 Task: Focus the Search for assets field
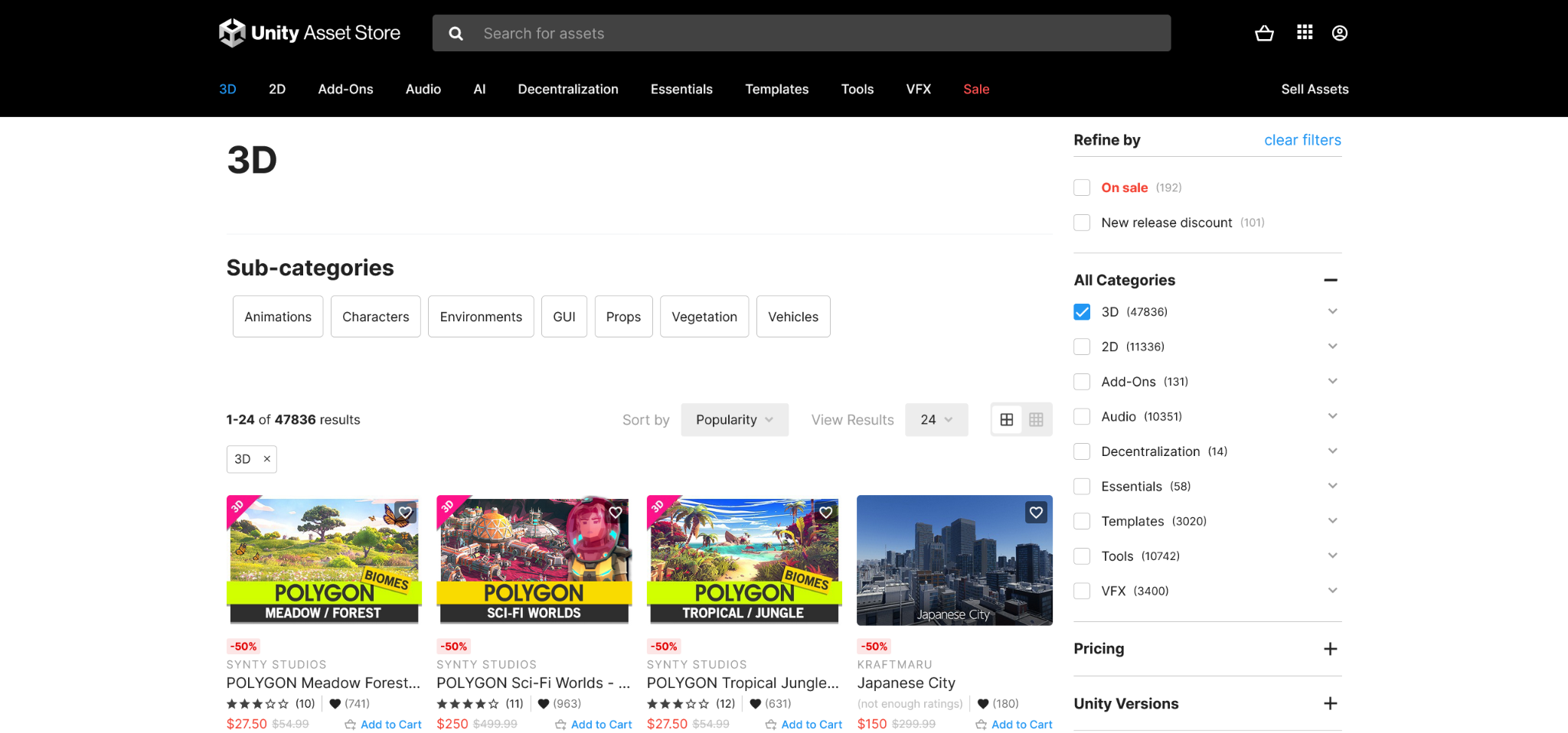point(802,34)
